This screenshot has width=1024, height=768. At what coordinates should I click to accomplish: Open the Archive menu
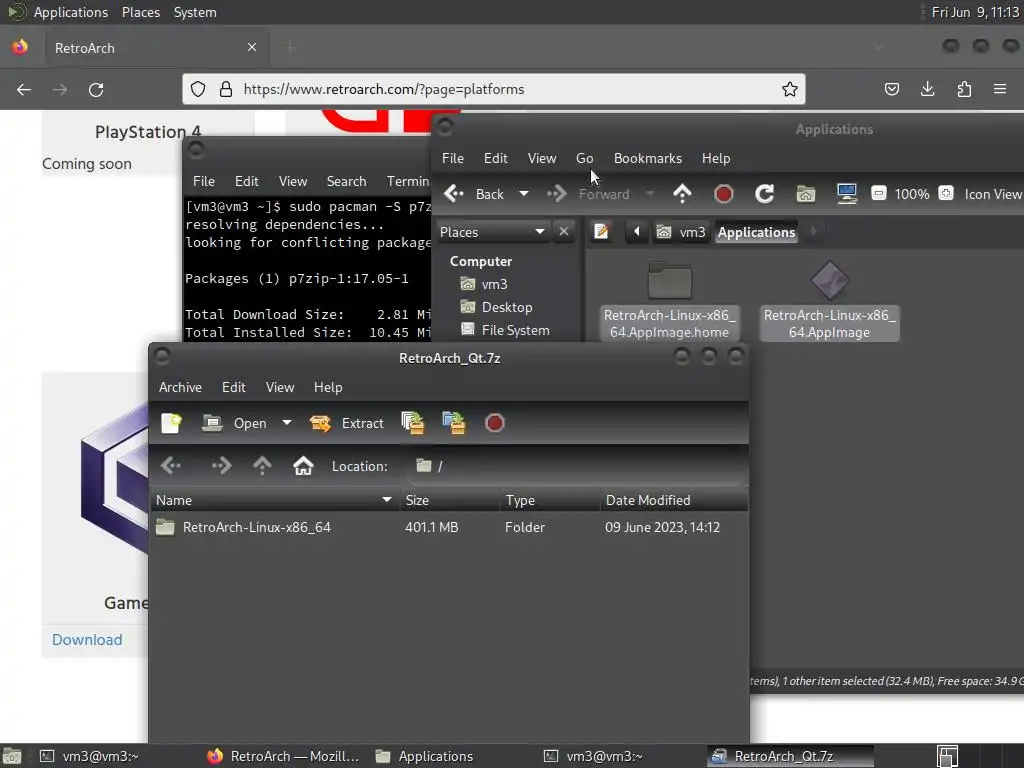180,387
